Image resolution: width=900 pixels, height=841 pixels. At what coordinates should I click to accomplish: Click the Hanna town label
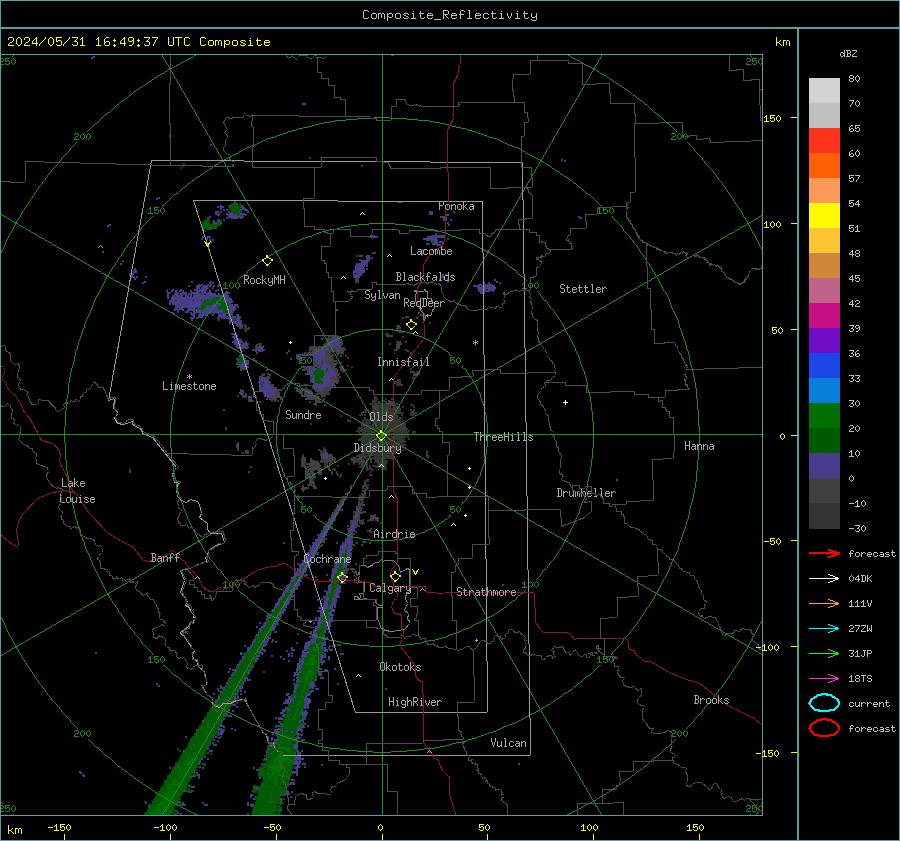click(699, 446)
